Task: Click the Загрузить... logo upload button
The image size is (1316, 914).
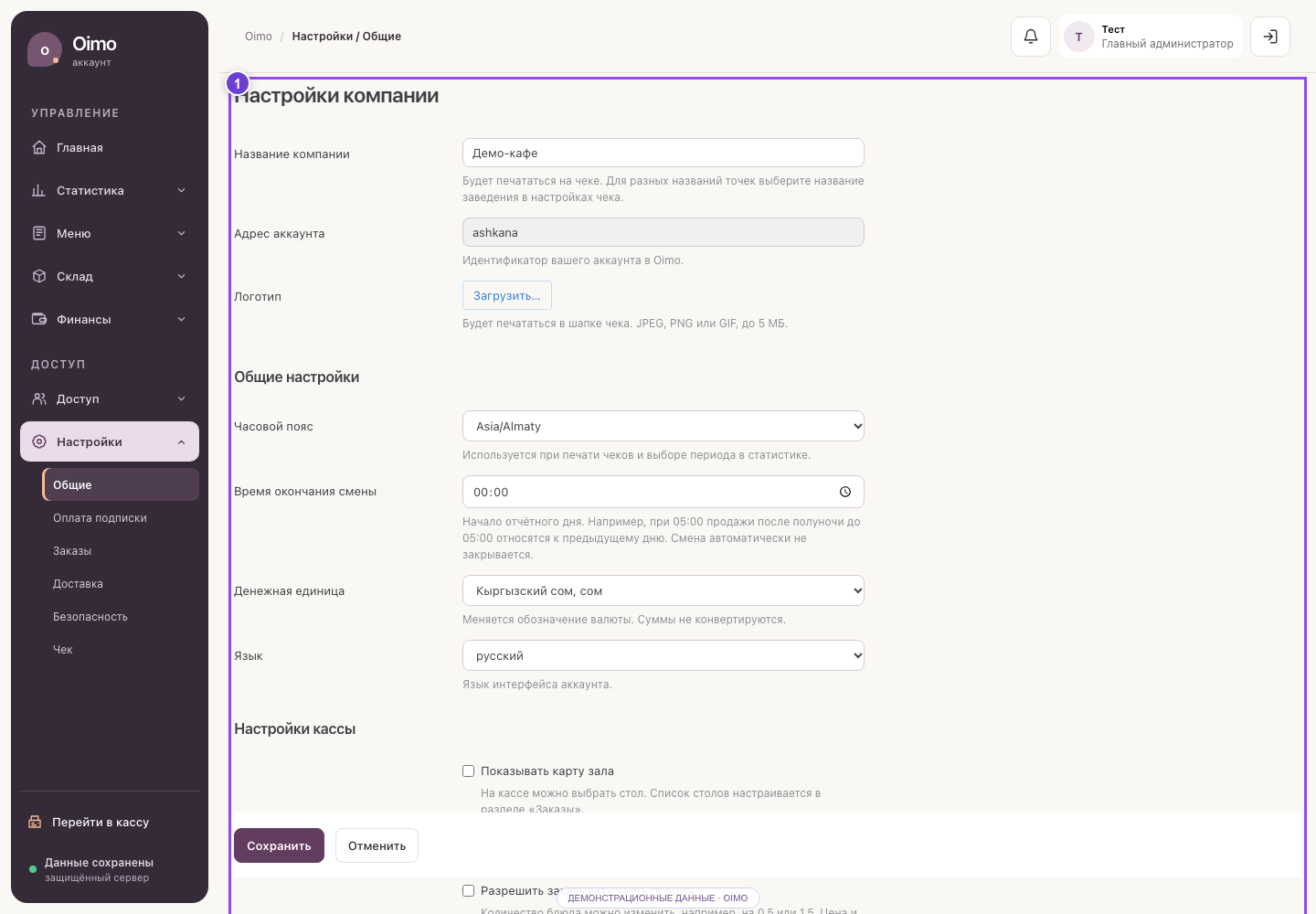Action: pos(507,295)
